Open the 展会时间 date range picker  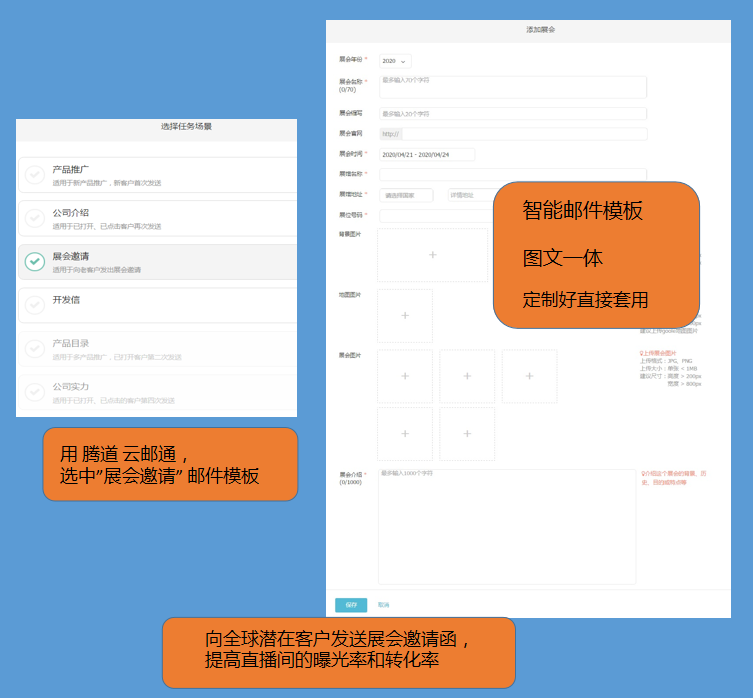[x=426, y=154]
